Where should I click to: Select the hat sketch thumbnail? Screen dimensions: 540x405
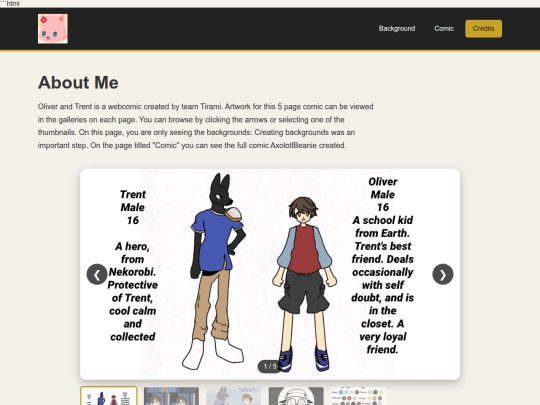coord(296,396)
